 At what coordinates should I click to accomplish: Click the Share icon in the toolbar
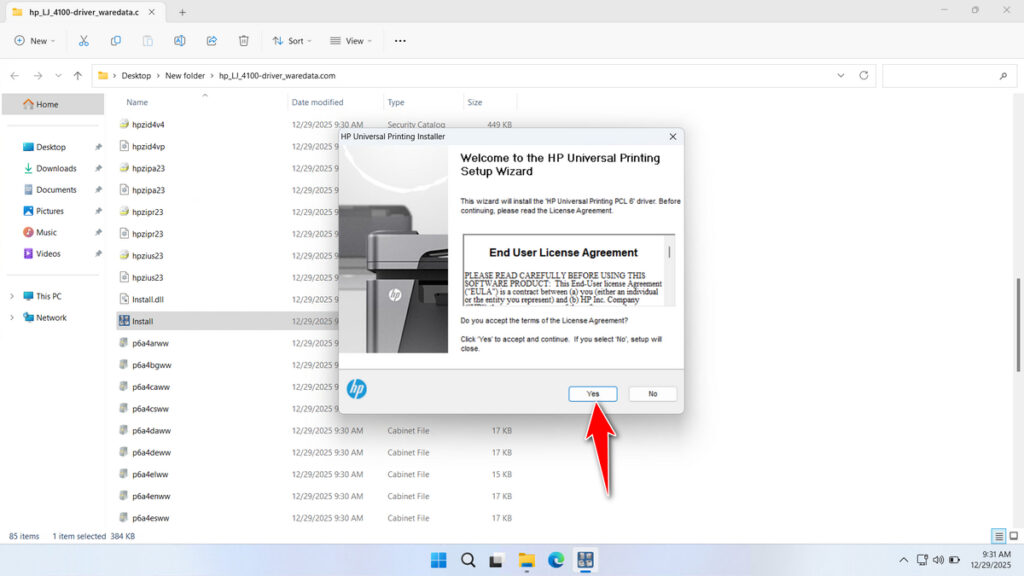click(x=211, y=40)
